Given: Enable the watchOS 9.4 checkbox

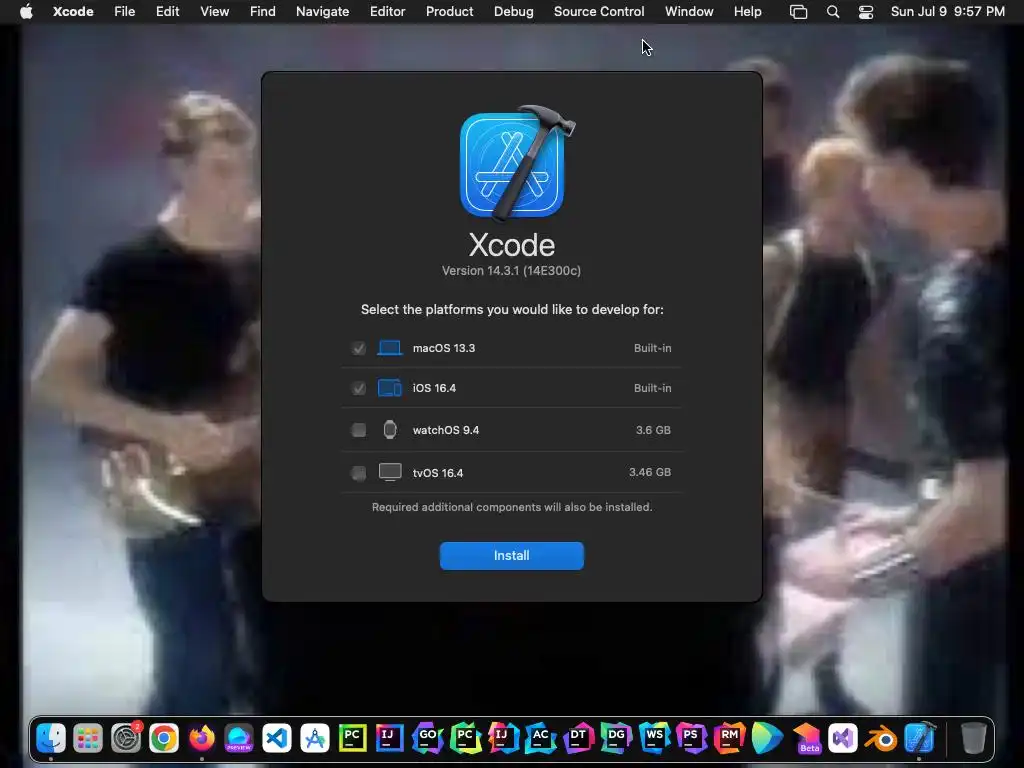Looking at the screenshot, I should 359,430.
